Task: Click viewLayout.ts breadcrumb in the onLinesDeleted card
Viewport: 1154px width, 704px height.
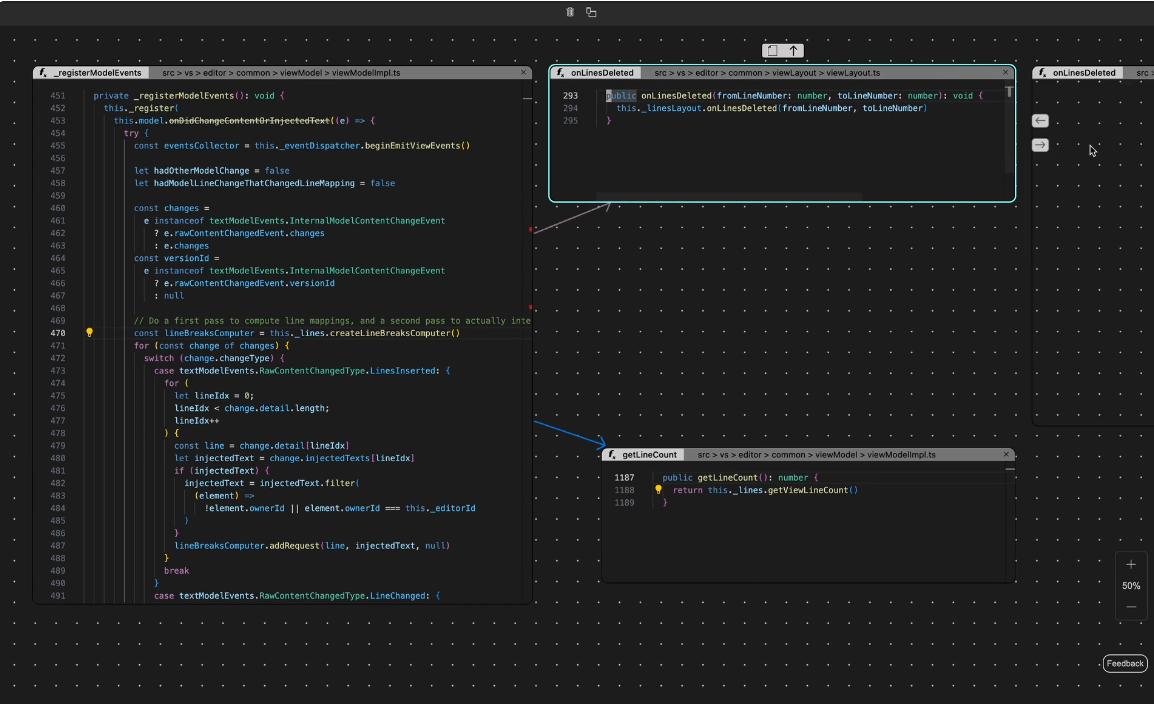Action: click(x=853, y=73)
